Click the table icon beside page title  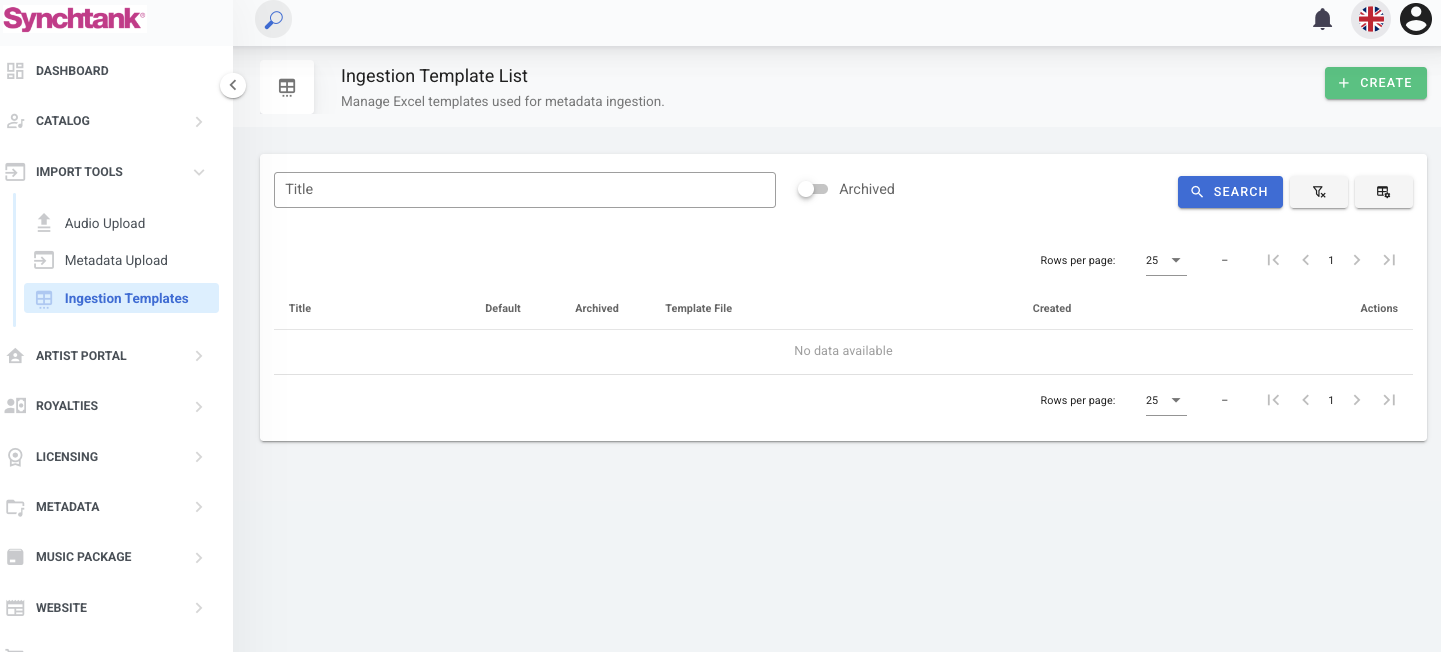(x=287, y=87)
